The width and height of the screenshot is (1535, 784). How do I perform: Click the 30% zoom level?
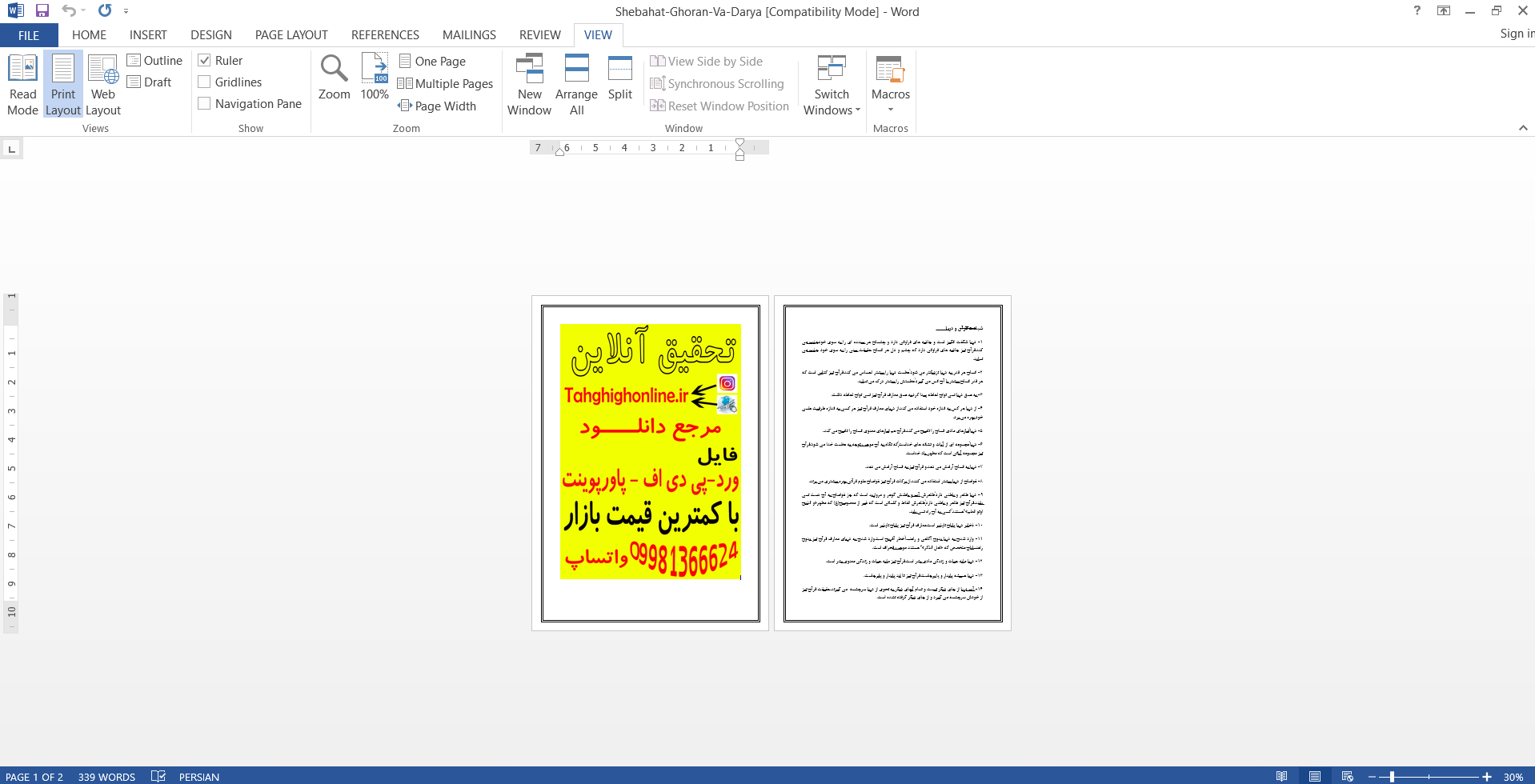[1513, 777]
